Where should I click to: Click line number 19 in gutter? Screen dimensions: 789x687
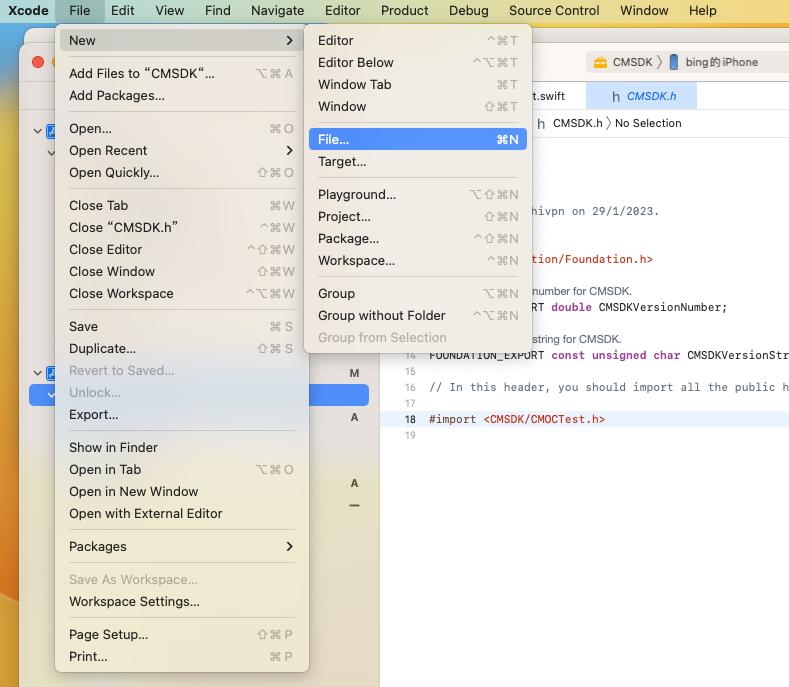410,435
